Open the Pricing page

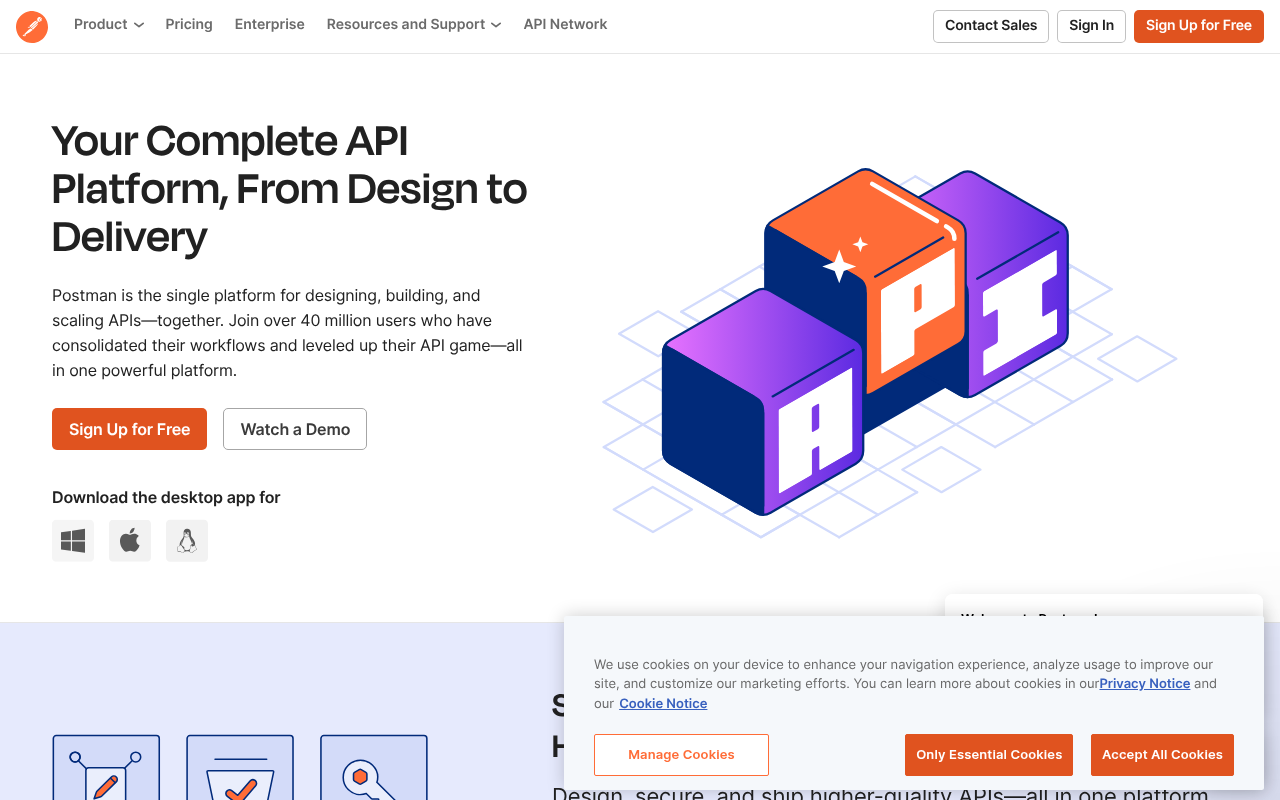188,24
